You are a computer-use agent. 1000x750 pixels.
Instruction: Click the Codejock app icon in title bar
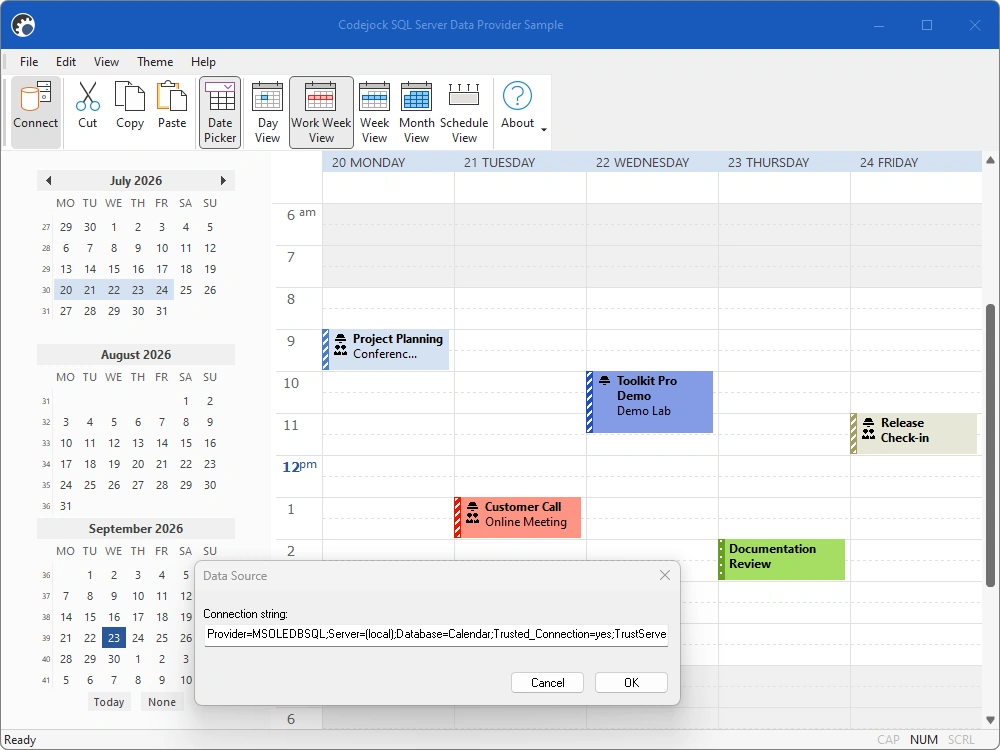click(x=24, y=25)
